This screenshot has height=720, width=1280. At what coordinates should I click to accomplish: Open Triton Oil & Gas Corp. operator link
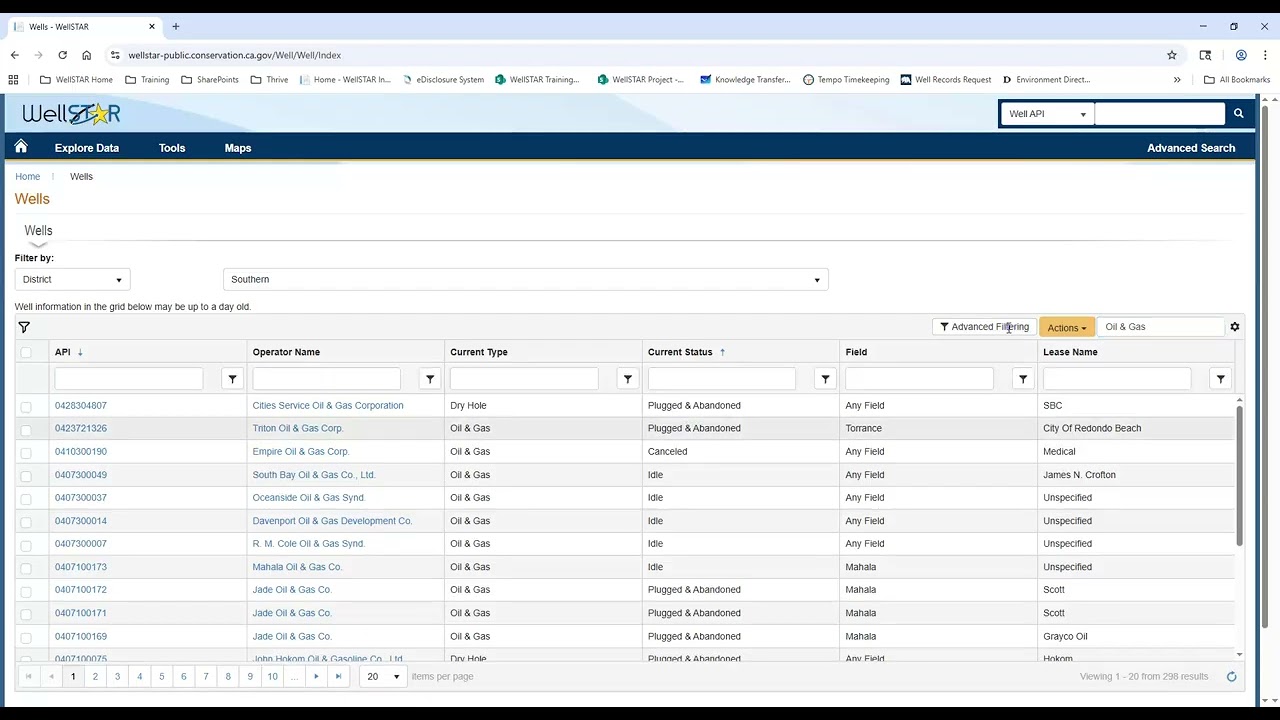(298, 429)
